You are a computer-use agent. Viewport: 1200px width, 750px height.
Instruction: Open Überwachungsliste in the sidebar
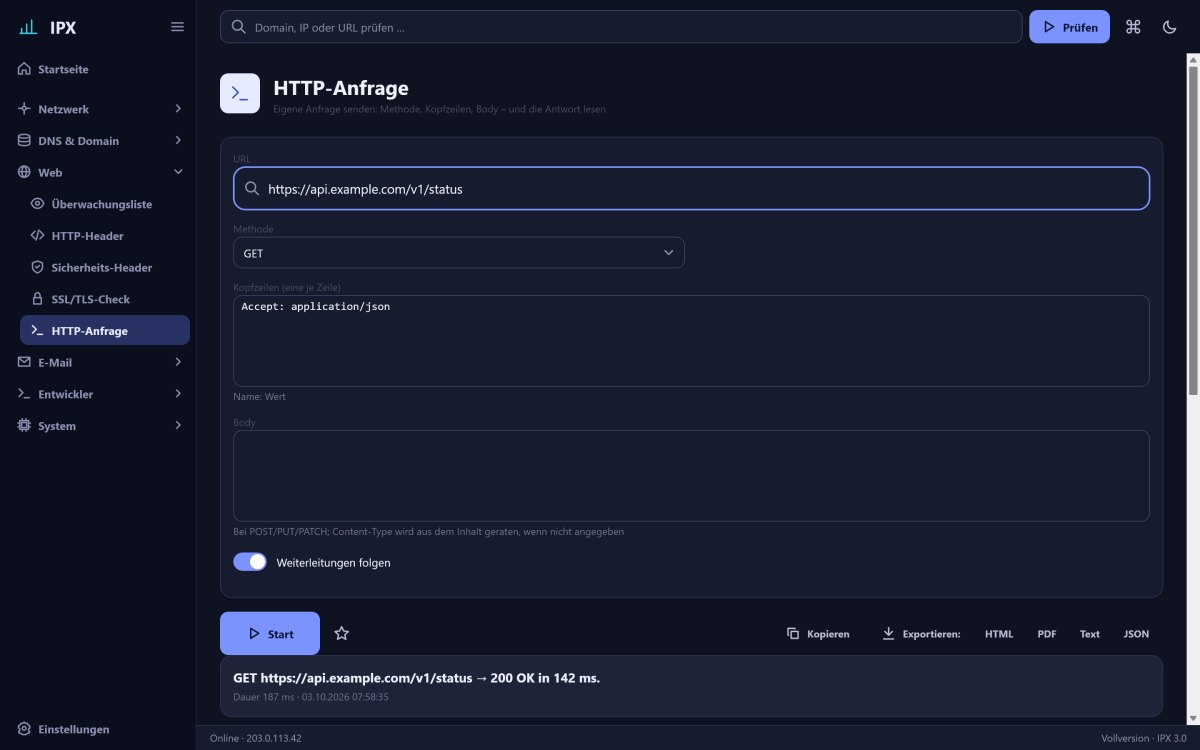tap(105, 204)
